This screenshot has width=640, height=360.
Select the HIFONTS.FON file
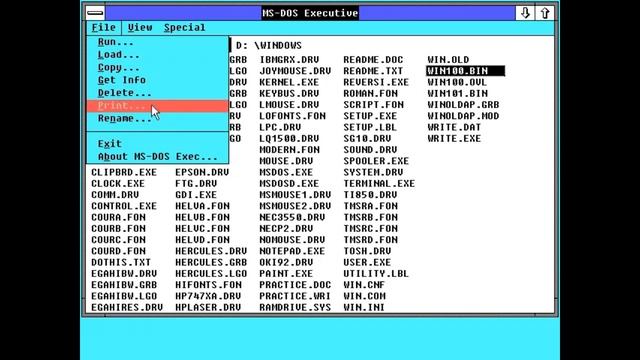click(x=208, y=285)
